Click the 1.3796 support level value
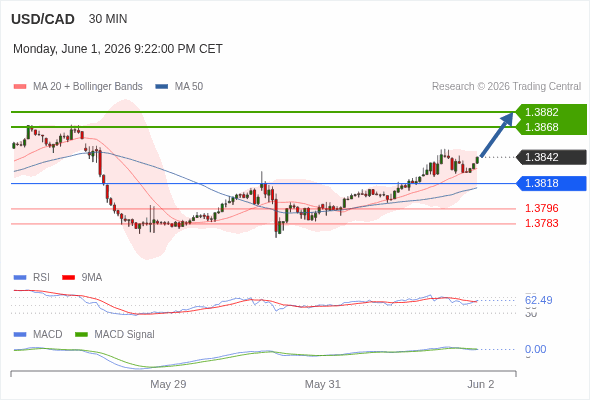 click(x=541, y=208)
